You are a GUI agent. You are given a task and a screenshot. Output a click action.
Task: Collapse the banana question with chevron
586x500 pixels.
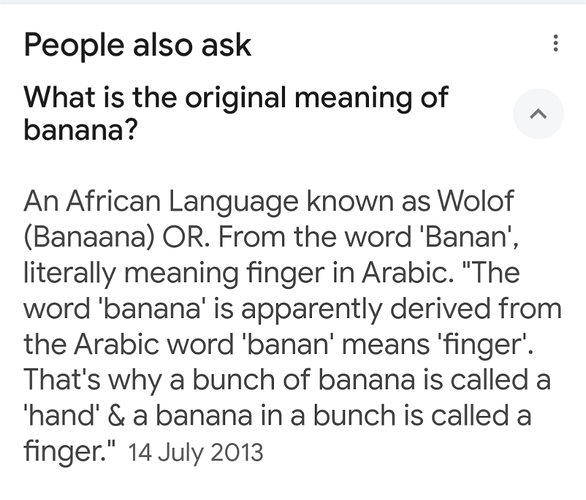point(538,114)
